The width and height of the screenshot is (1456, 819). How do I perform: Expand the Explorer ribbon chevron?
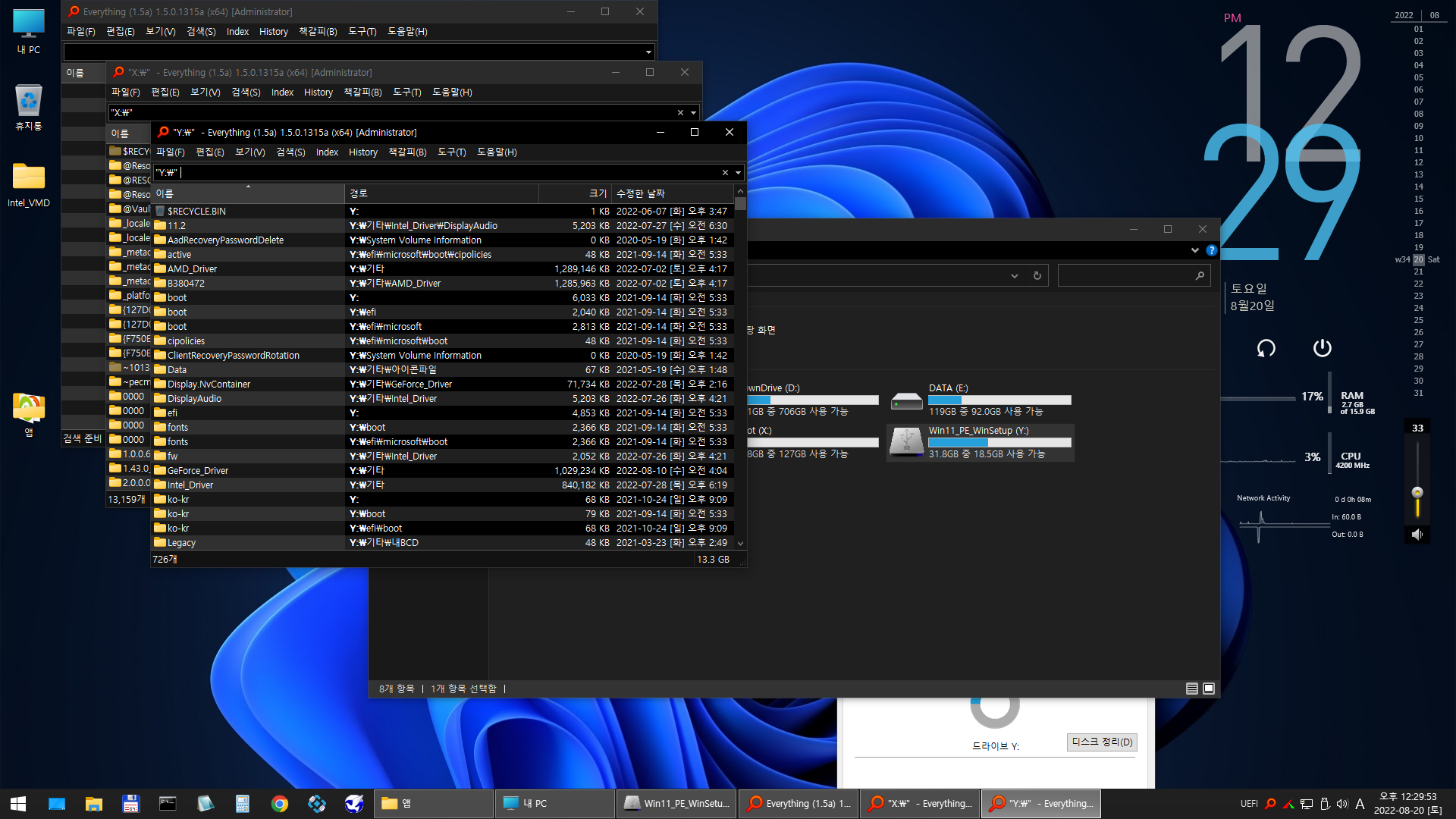[x=1195, y=250]
